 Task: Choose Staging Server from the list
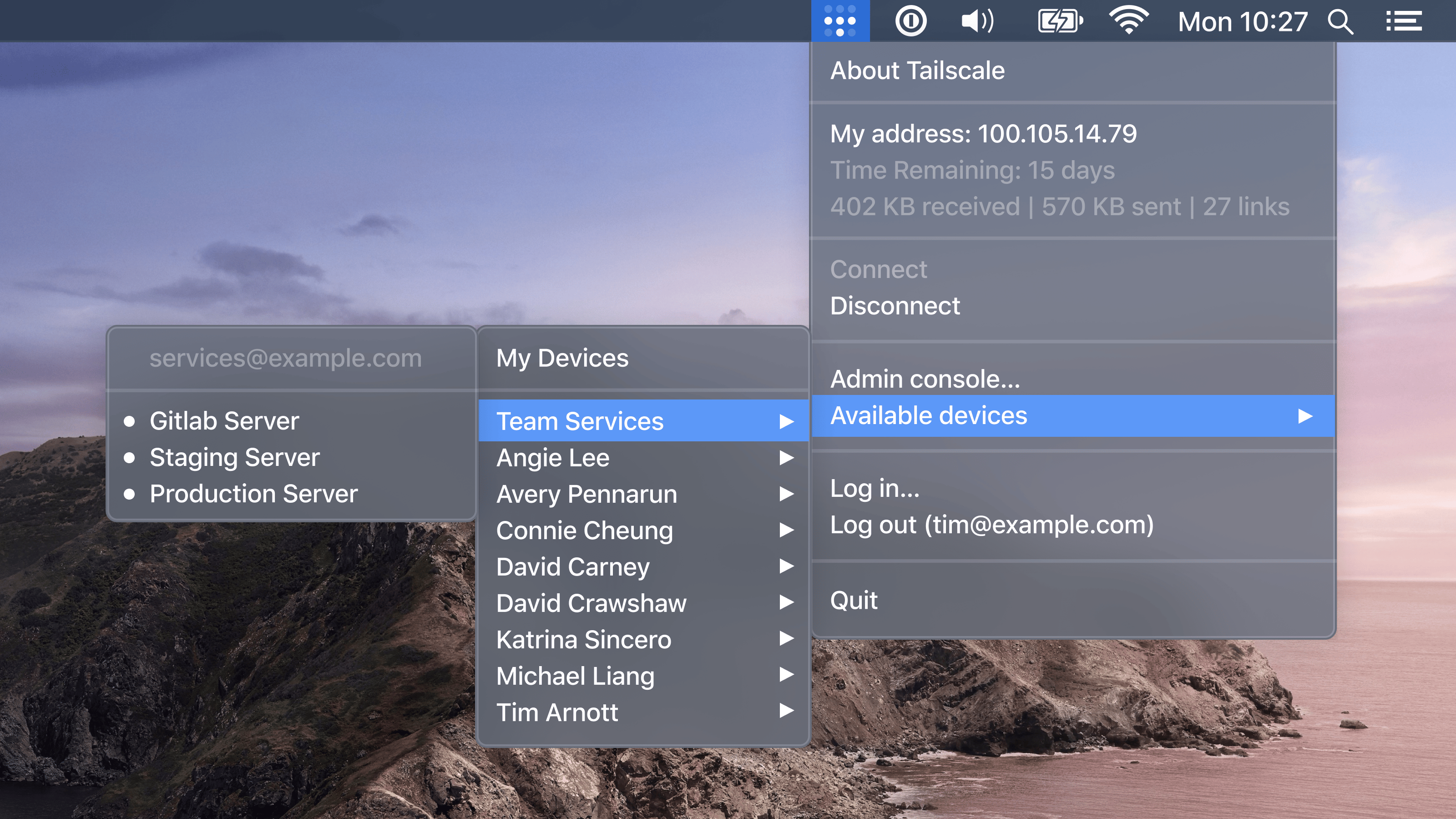click(x=234, y=457)
